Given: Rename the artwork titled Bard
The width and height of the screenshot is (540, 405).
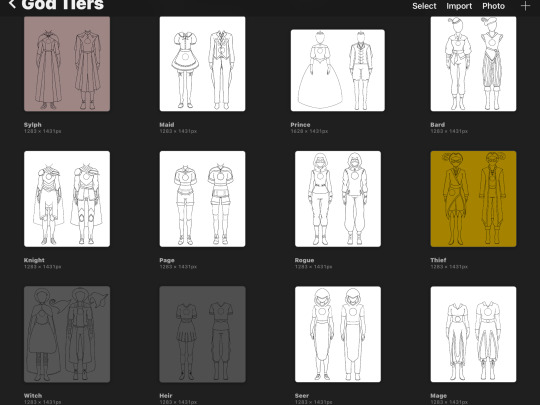Looking at the screenshot, I should (438, 125).
